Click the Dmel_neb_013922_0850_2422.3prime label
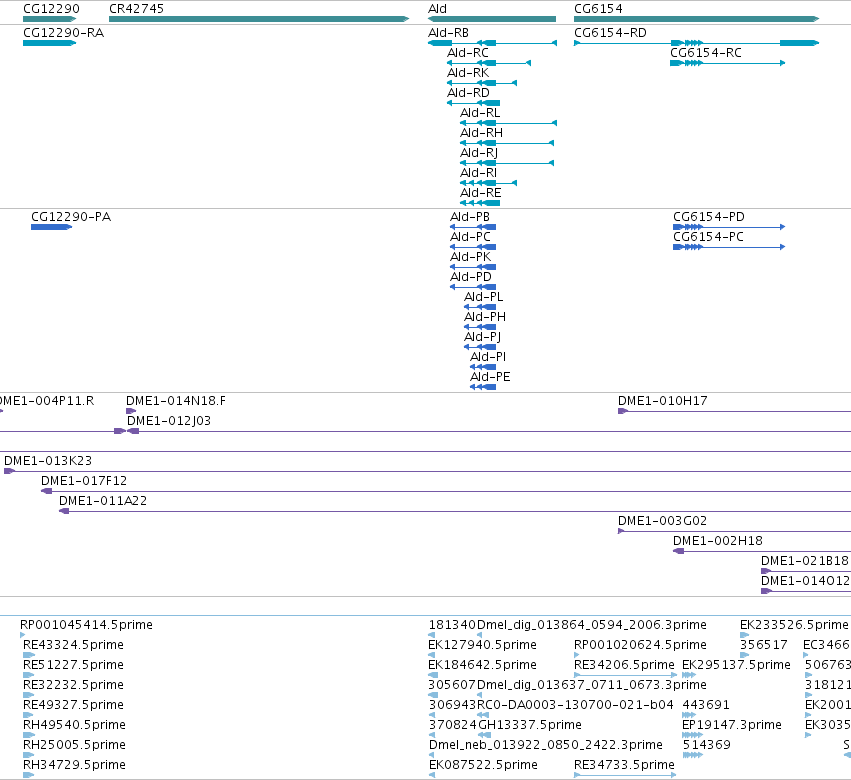The image size is (851, 780). [x=545, y=745]
